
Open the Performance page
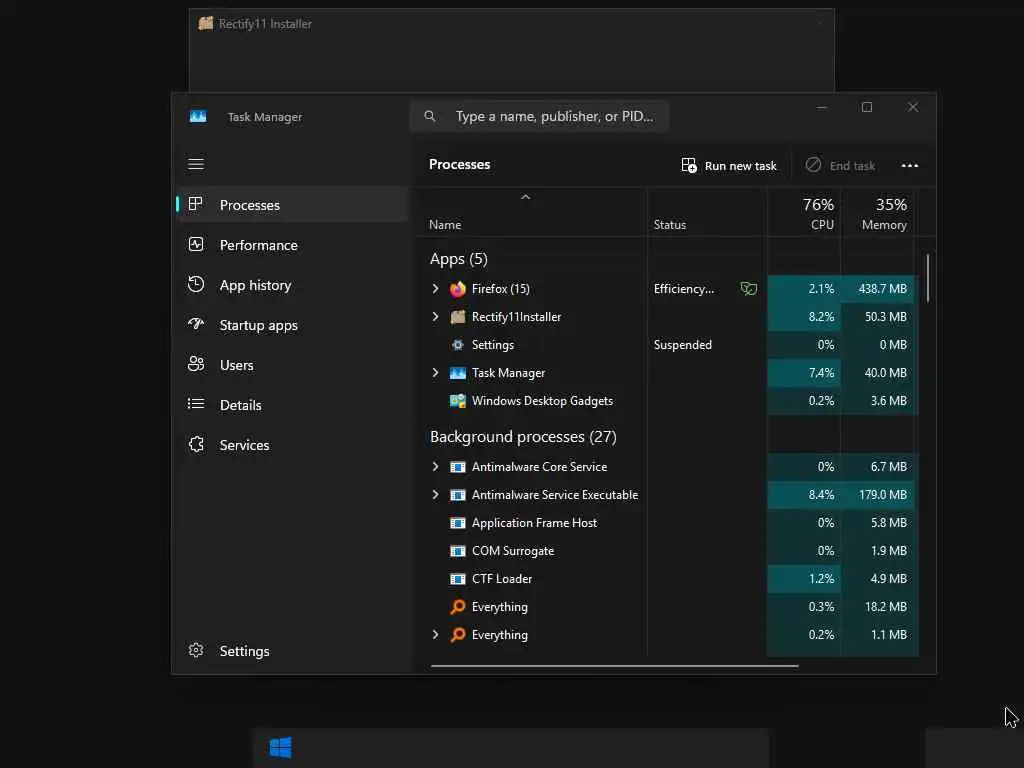tap(292, 245)
